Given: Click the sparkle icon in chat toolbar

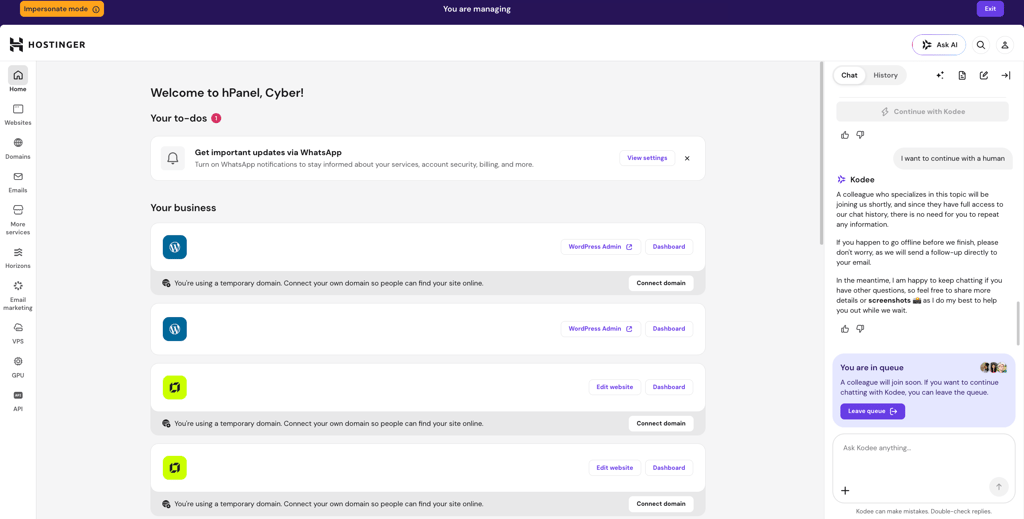Looking at the screenshot, I should point(940,75).
